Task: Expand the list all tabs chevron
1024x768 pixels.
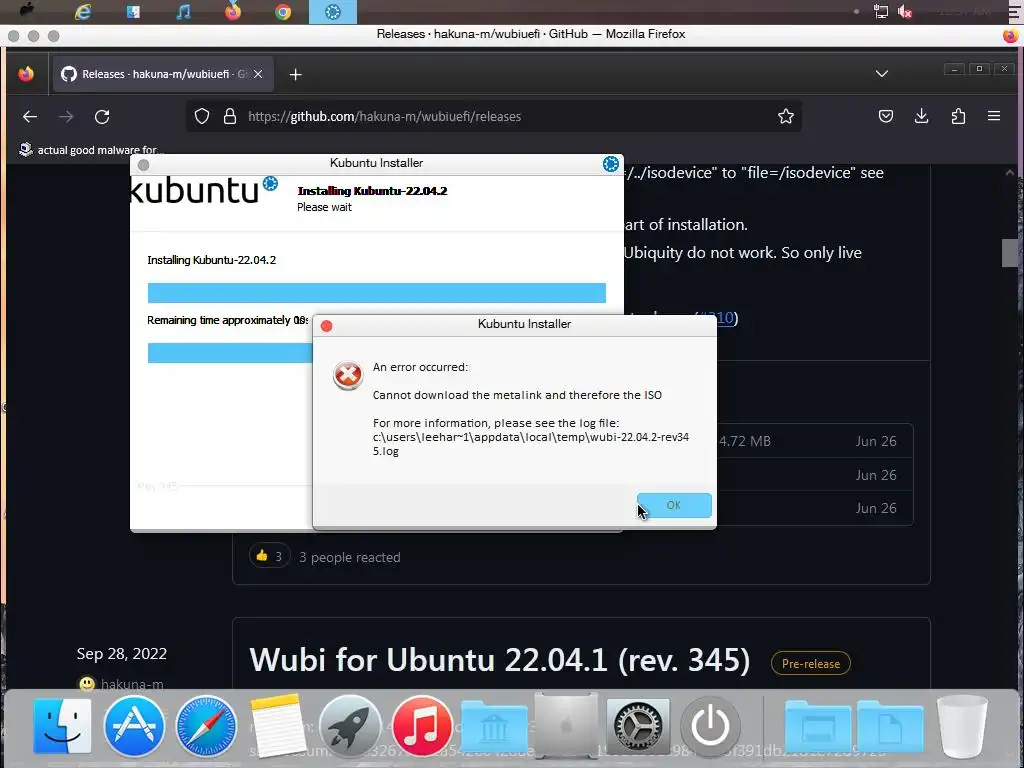Action: tap(882, 74)
